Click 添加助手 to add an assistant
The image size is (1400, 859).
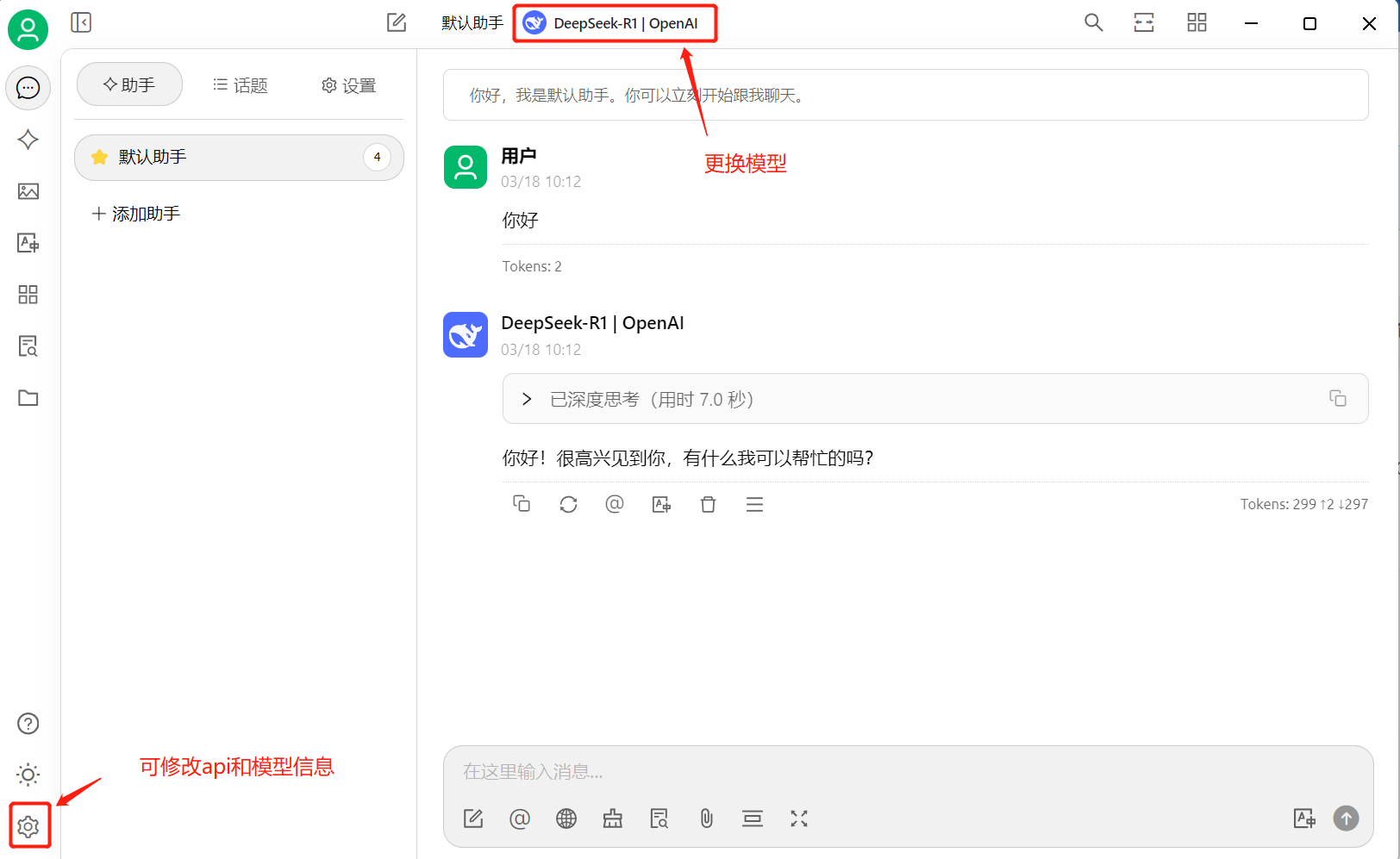136,214
